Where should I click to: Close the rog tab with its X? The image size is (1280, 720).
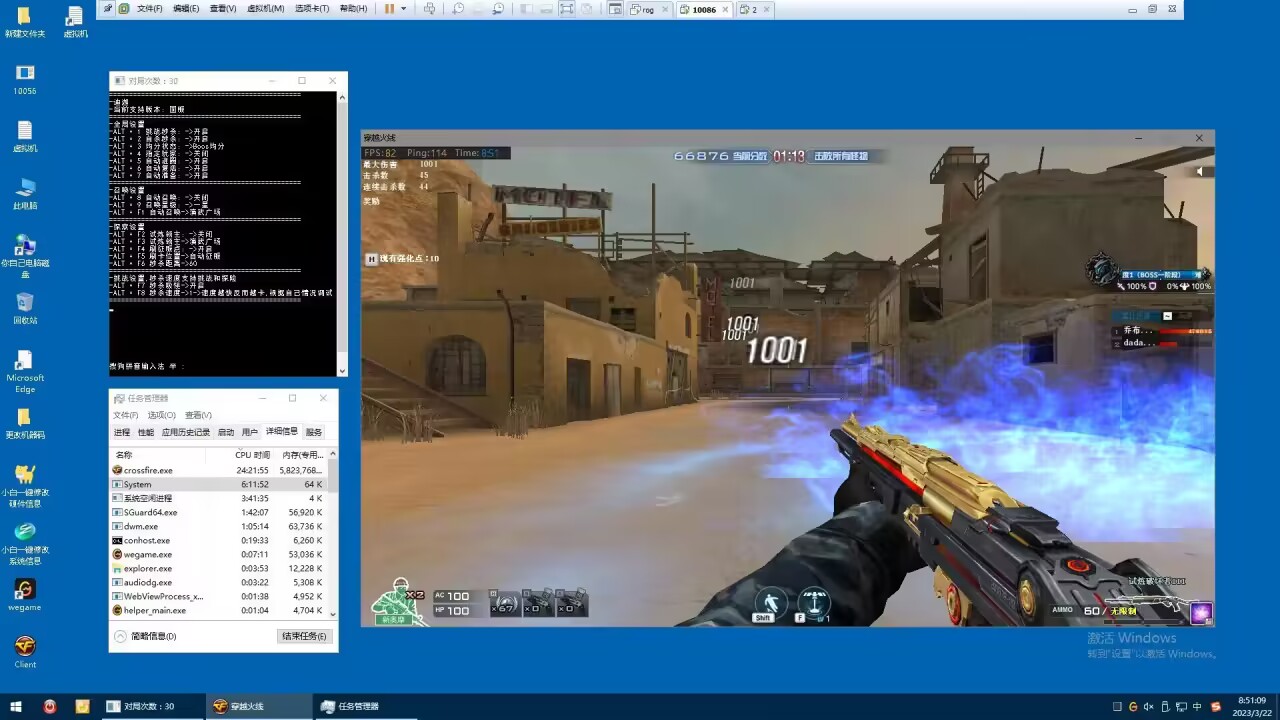click(x=666, y=10)
